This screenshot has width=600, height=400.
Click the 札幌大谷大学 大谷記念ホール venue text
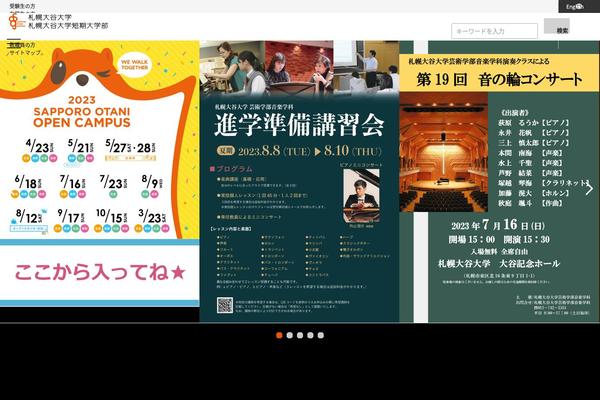pos(499,263)
